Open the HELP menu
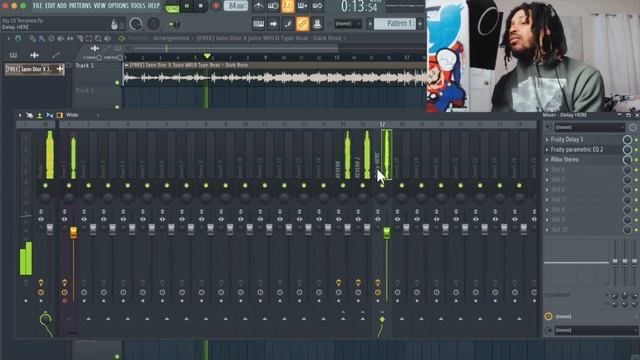Viewport: 640px width, 360px height. (x=153, y=6)
